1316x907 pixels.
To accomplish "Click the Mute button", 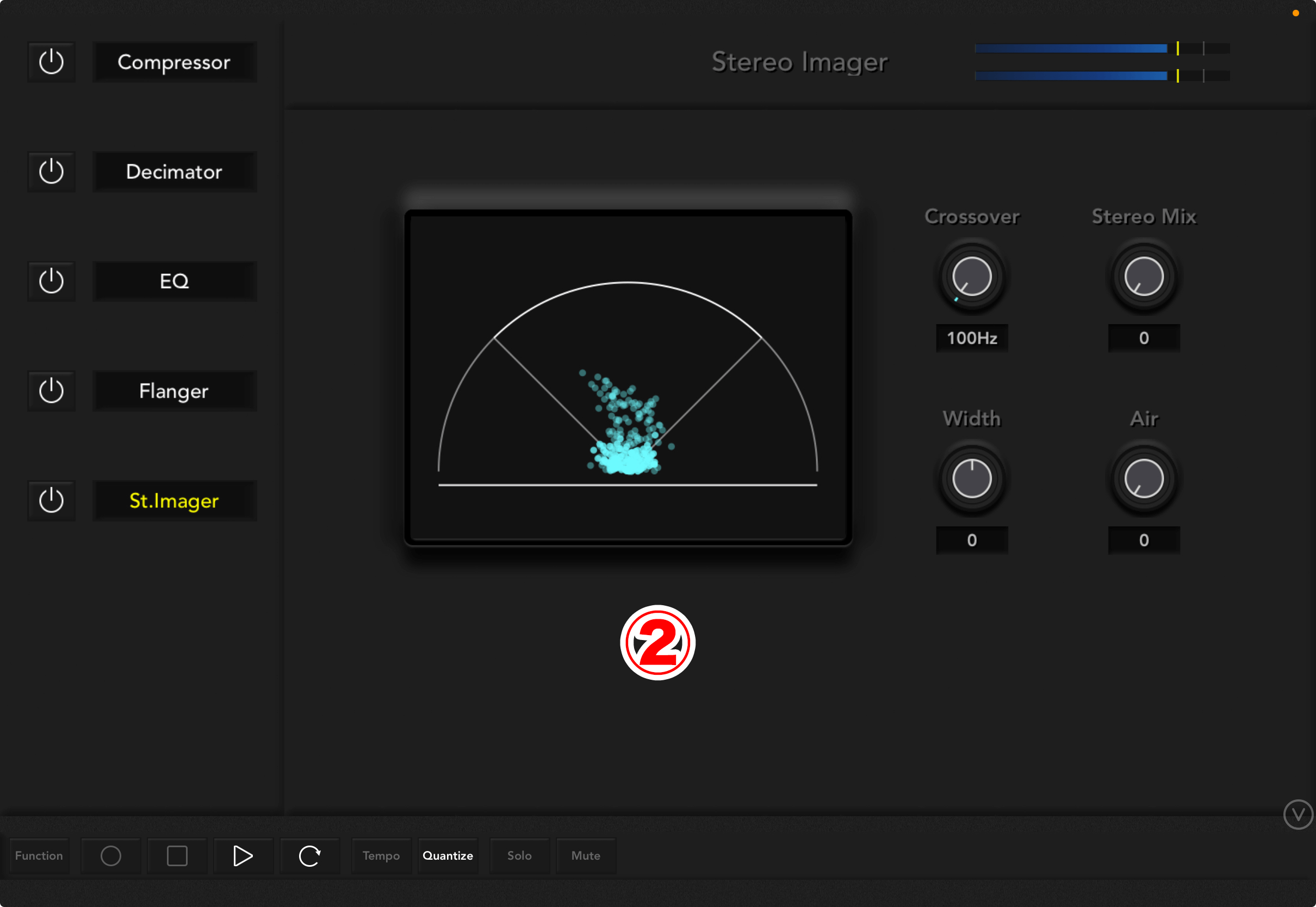I will (586, 855).
